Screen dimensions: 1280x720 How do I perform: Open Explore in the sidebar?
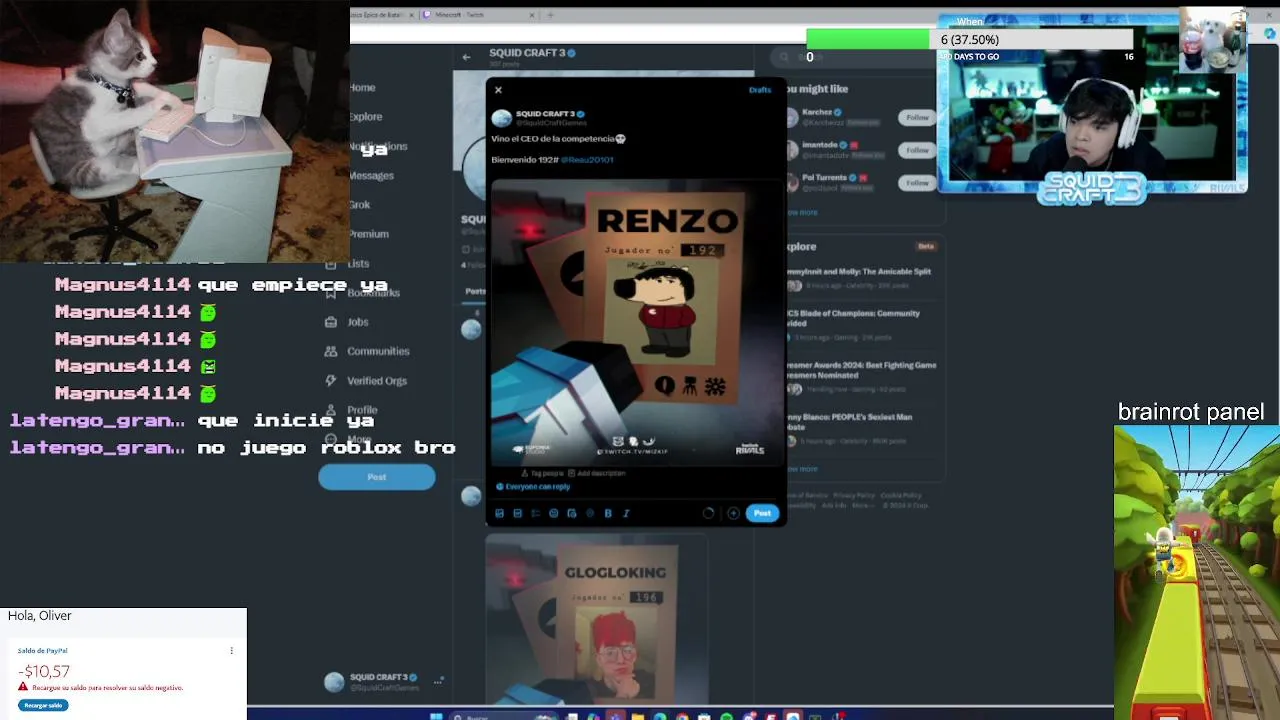point(365,117)
